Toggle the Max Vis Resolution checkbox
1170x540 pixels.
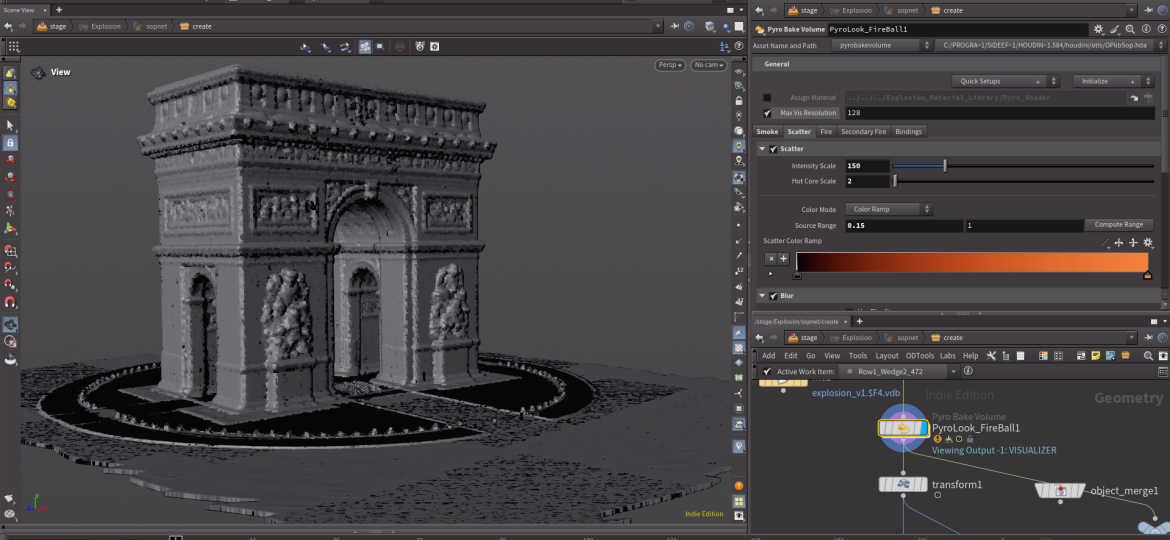pyautogui.click(x=767, y=113)
